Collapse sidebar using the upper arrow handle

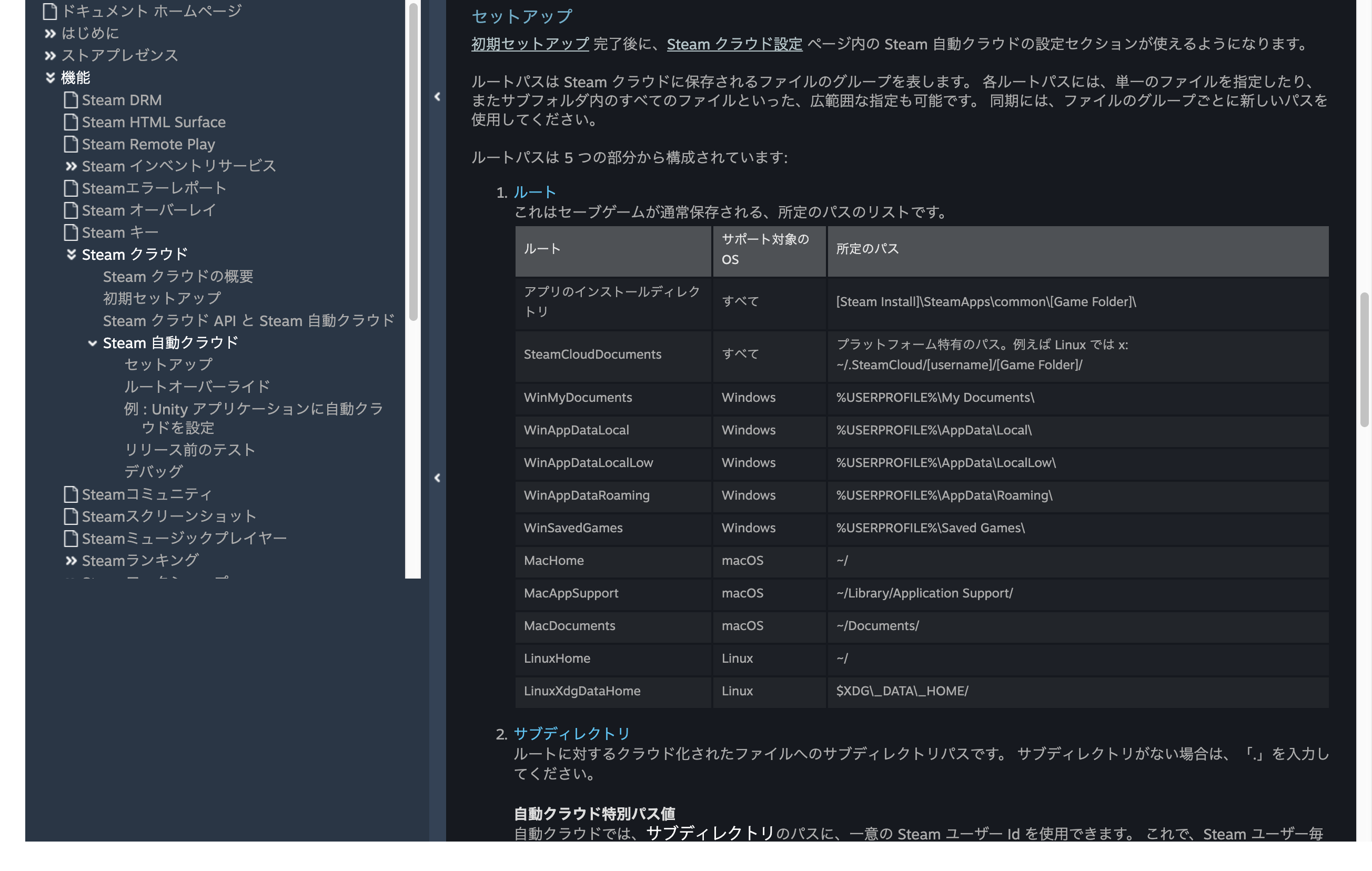pos(437,97)
